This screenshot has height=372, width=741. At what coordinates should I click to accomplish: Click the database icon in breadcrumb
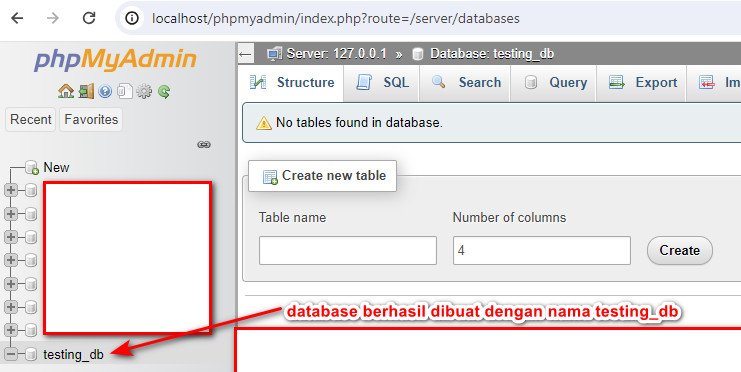(418, 54)
